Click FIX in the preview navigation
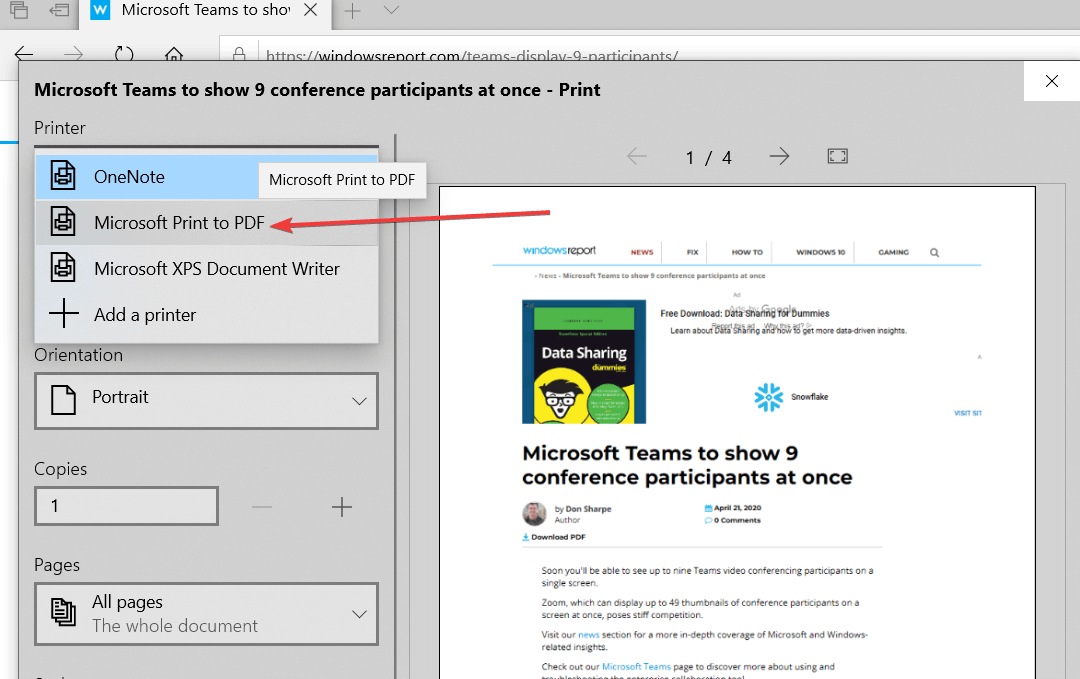Viewport: 1080px width, 679px height. click(x=692, y=252)
